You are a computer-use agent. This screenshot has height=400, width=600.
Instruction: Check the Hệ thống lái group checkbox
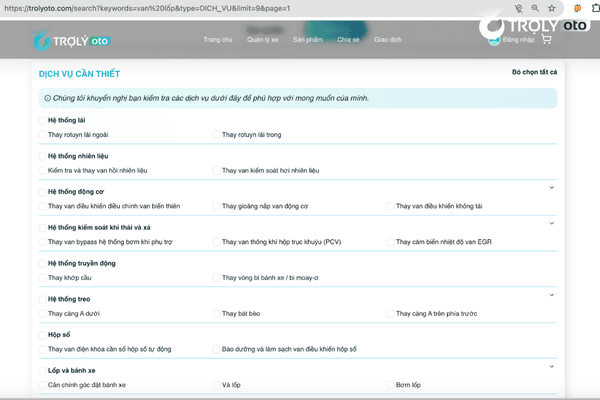[42, 120]
